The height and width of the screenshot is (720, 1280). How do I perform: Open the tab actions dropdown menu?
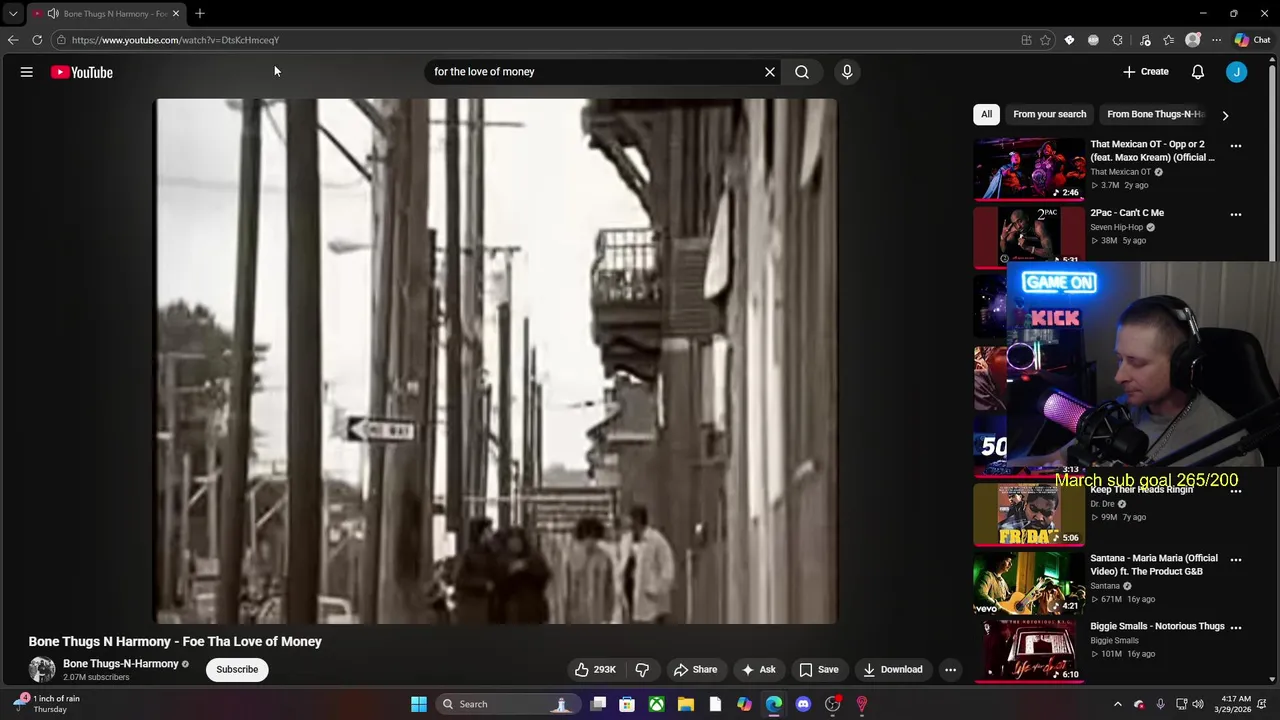pyautogui.click(x=12, y=14)
